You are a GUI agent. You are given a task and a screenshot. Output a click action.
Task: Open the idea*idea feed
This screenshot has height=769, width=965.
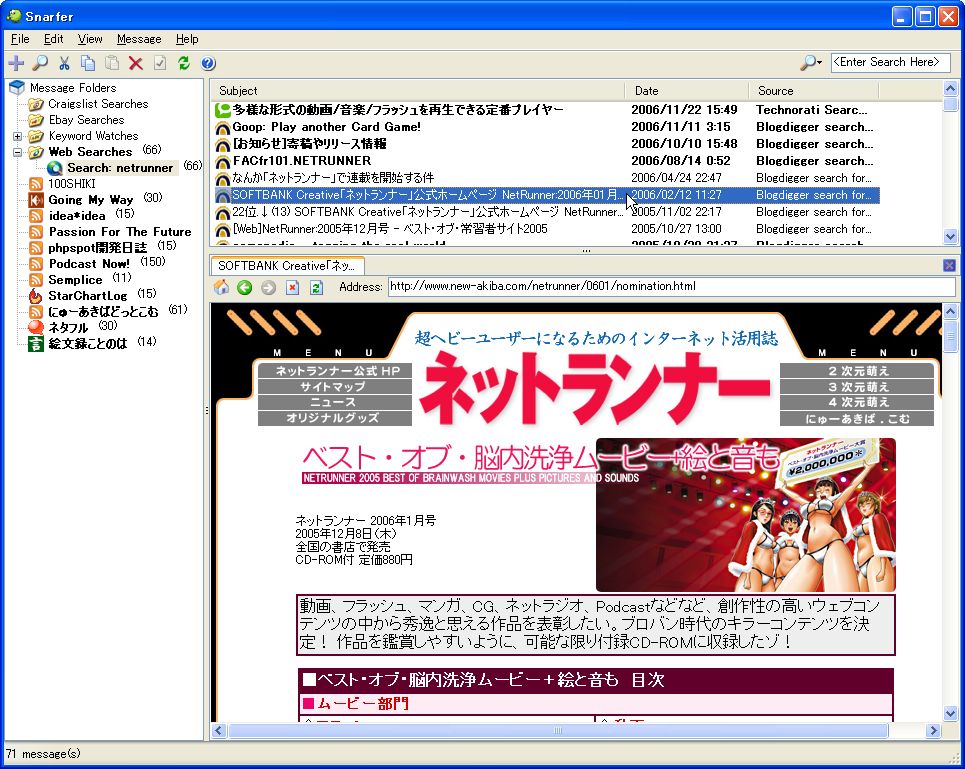click(77, 216)
